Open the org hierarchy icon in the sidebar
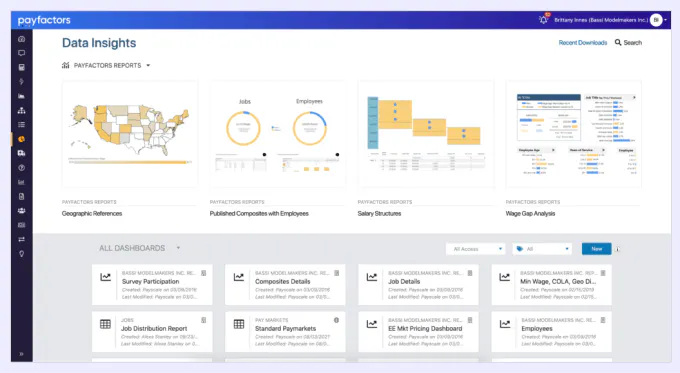680x373 pixels. point(21,111)
